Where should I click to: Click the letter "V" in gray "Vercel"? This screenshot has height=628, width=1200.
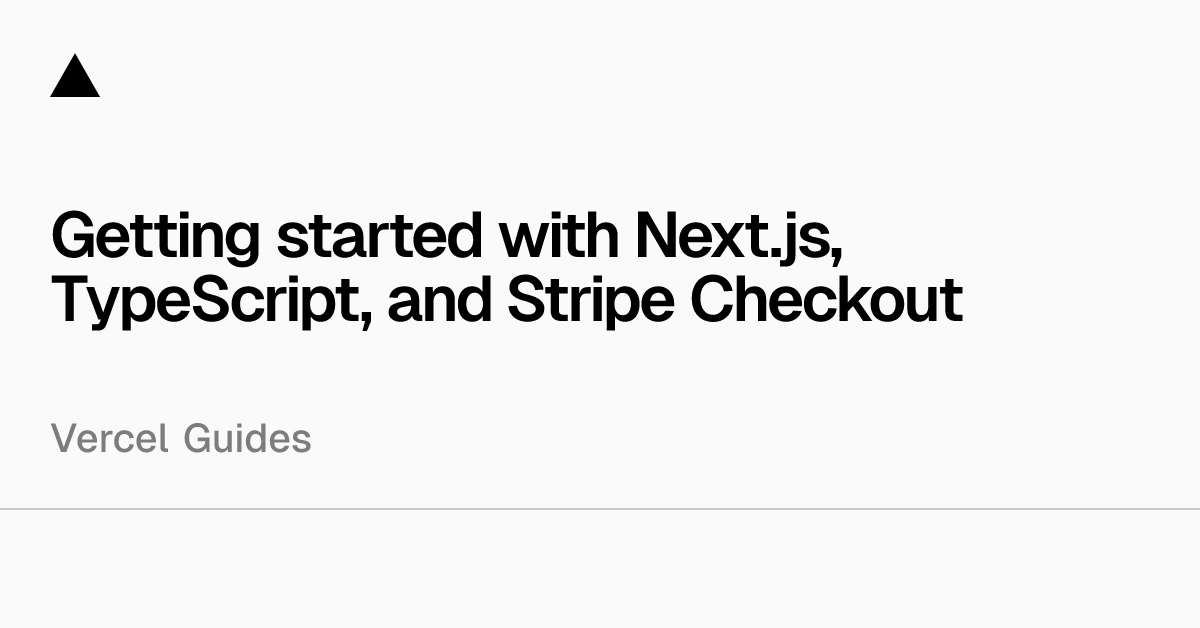[61, 438]
